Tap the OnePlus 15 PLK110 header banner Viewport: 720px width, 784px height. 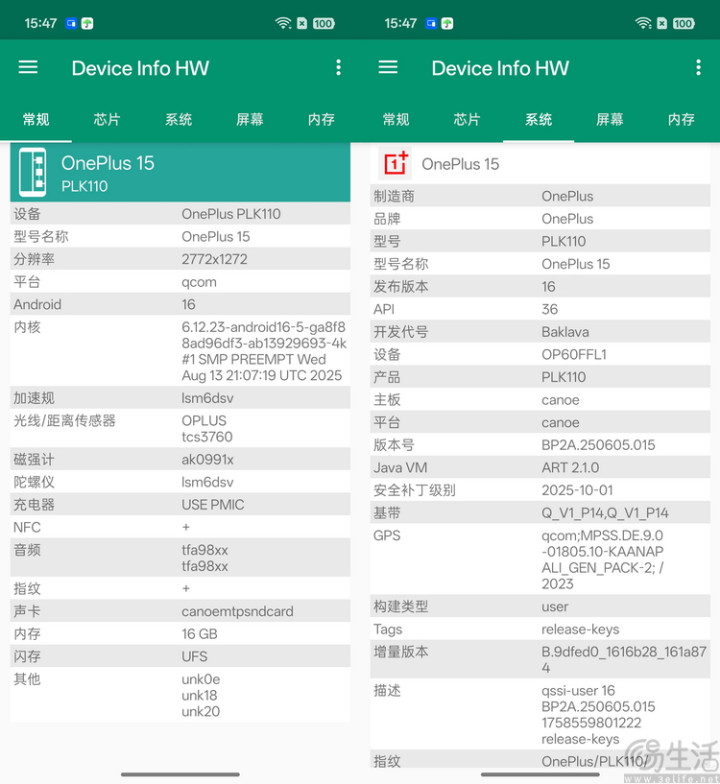180,172
